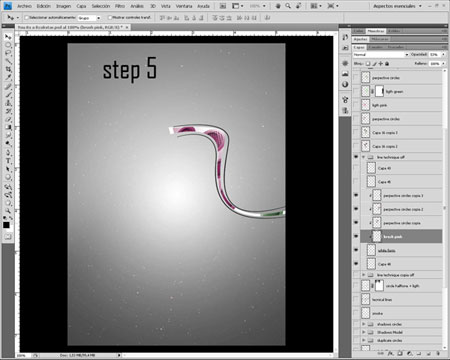Select the Move tool in the toolbox
Image resolution: width=450 pixels, height=360 pixels.
(8, 37)
